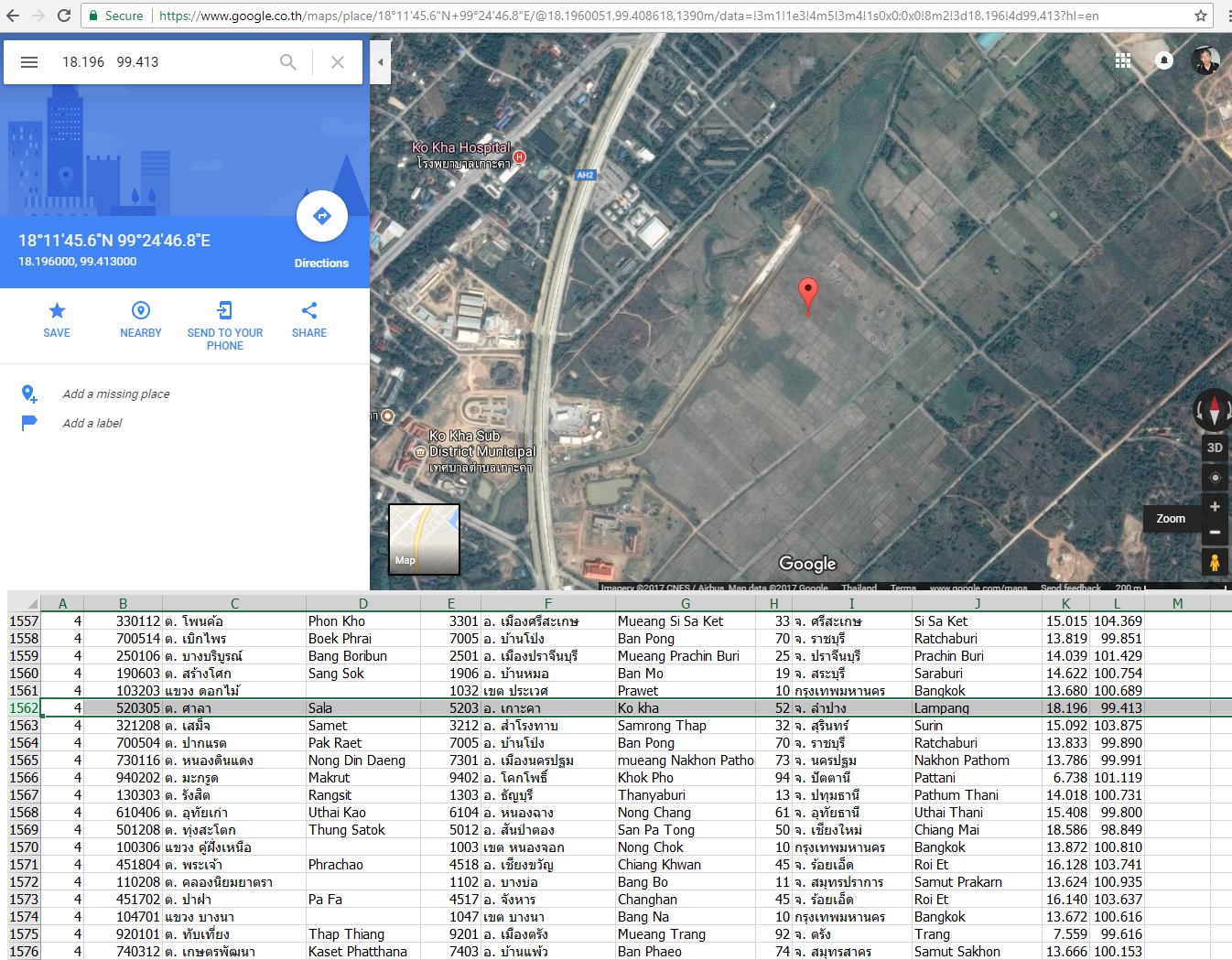
Task: Click the search magnifier icon
Action: (x=288, y=62)
